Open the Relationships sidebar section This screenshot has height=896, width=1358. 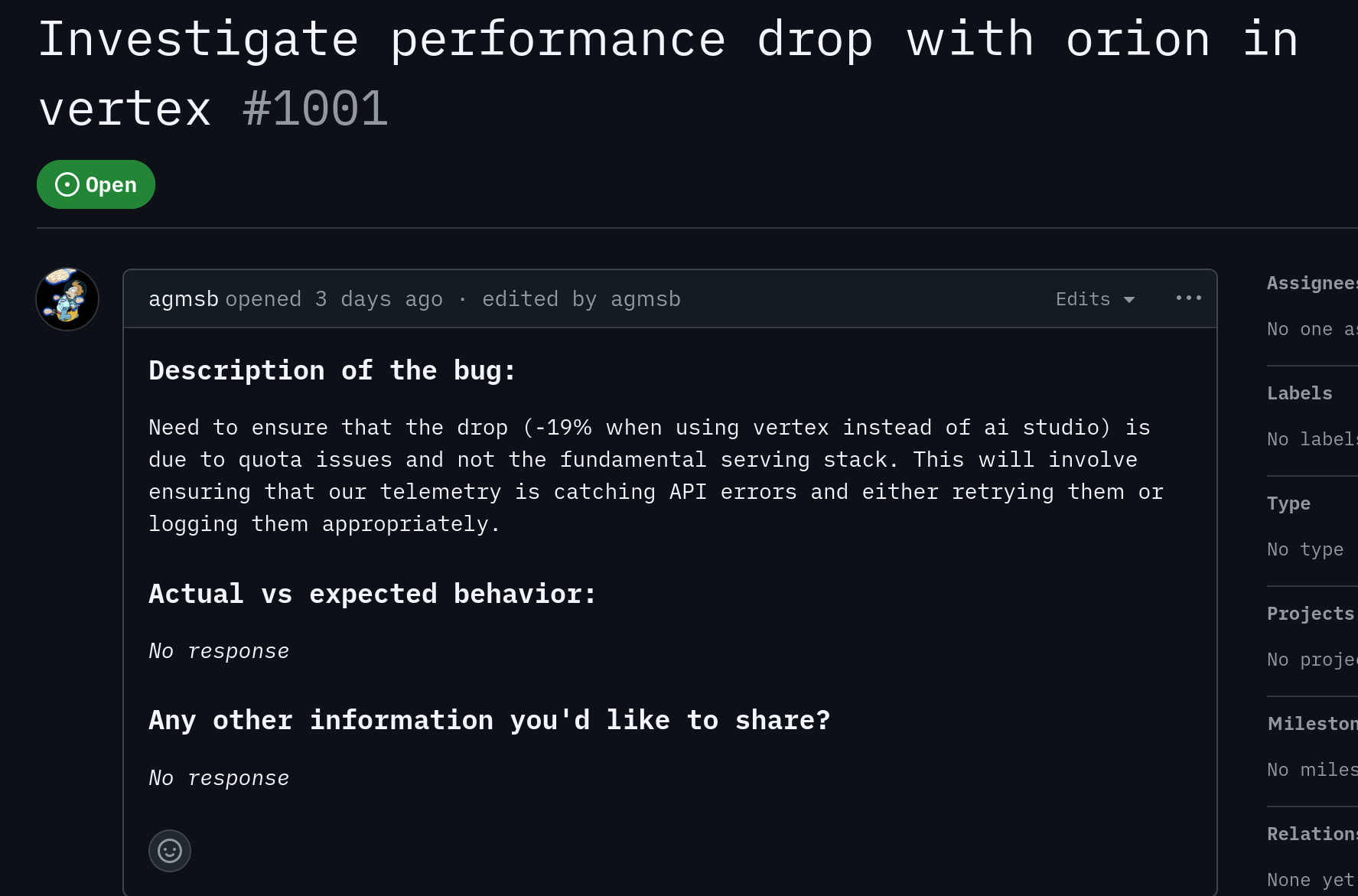(1311, 834)
